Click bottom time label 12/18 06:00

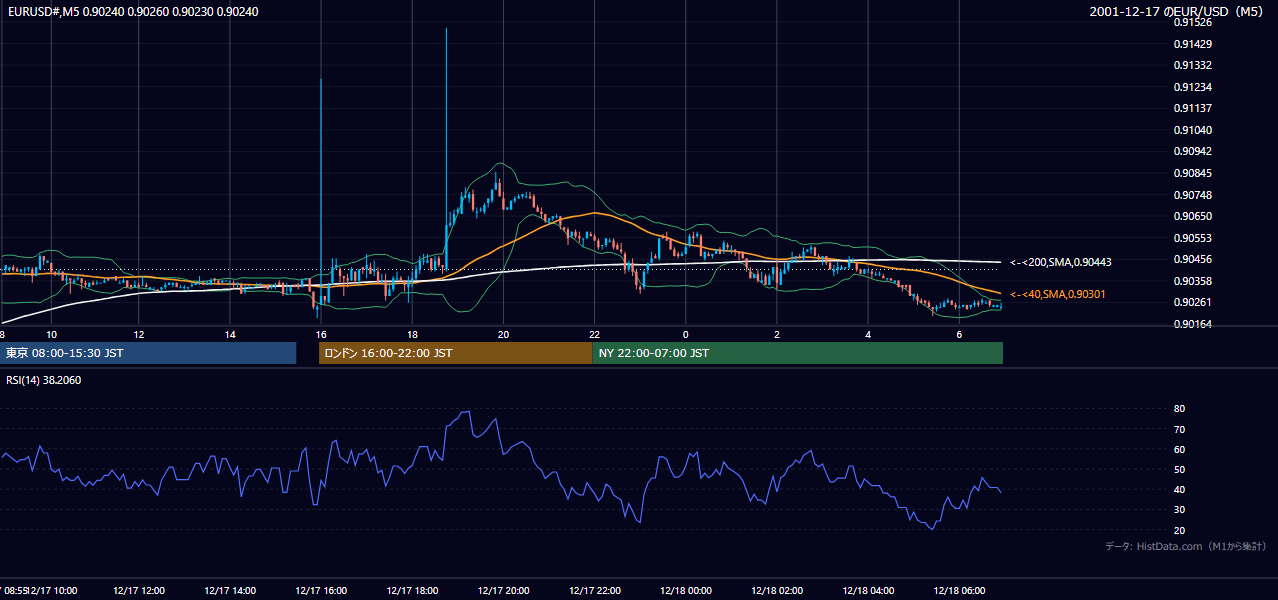959,590
